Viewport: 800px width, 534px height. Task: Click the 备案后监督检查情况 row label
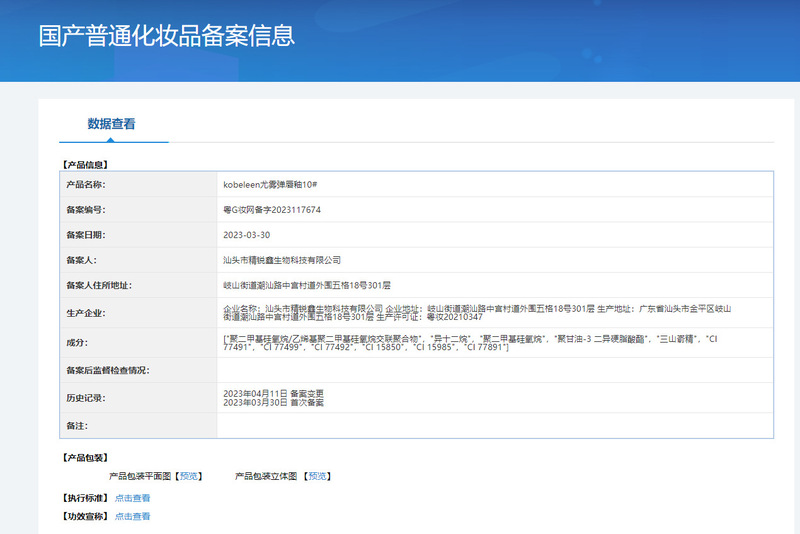(x=107, y=371)
